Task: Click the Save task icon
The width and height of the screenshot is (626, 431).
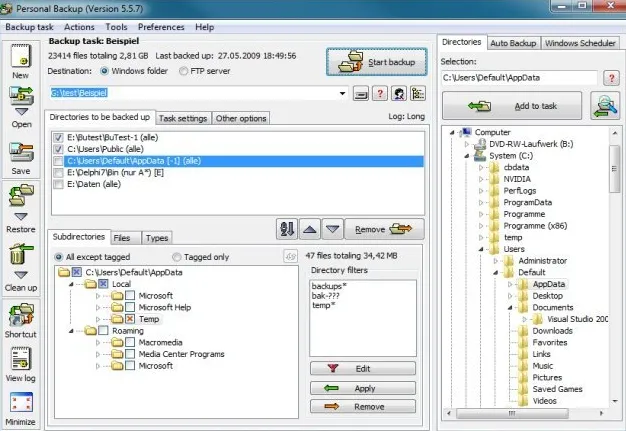Action: pyautogui.click(x=21, y=152)
